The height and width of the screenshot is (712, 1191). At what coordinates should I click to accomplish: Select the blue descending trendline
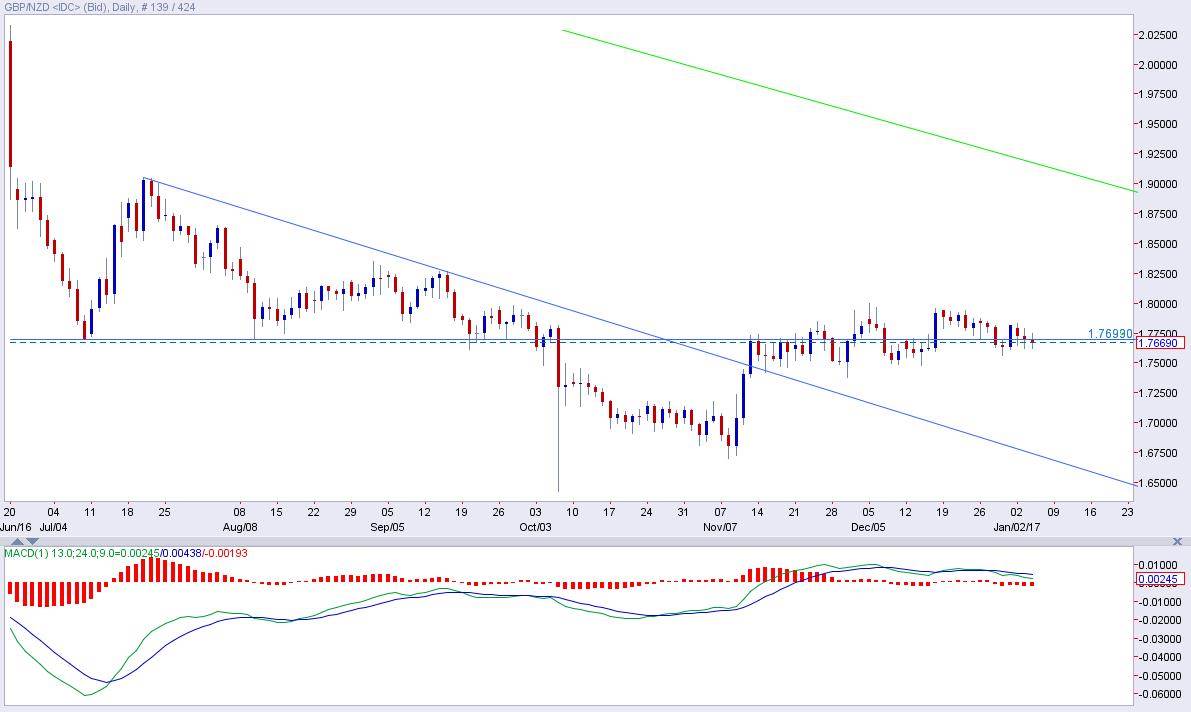click(638, 331)
